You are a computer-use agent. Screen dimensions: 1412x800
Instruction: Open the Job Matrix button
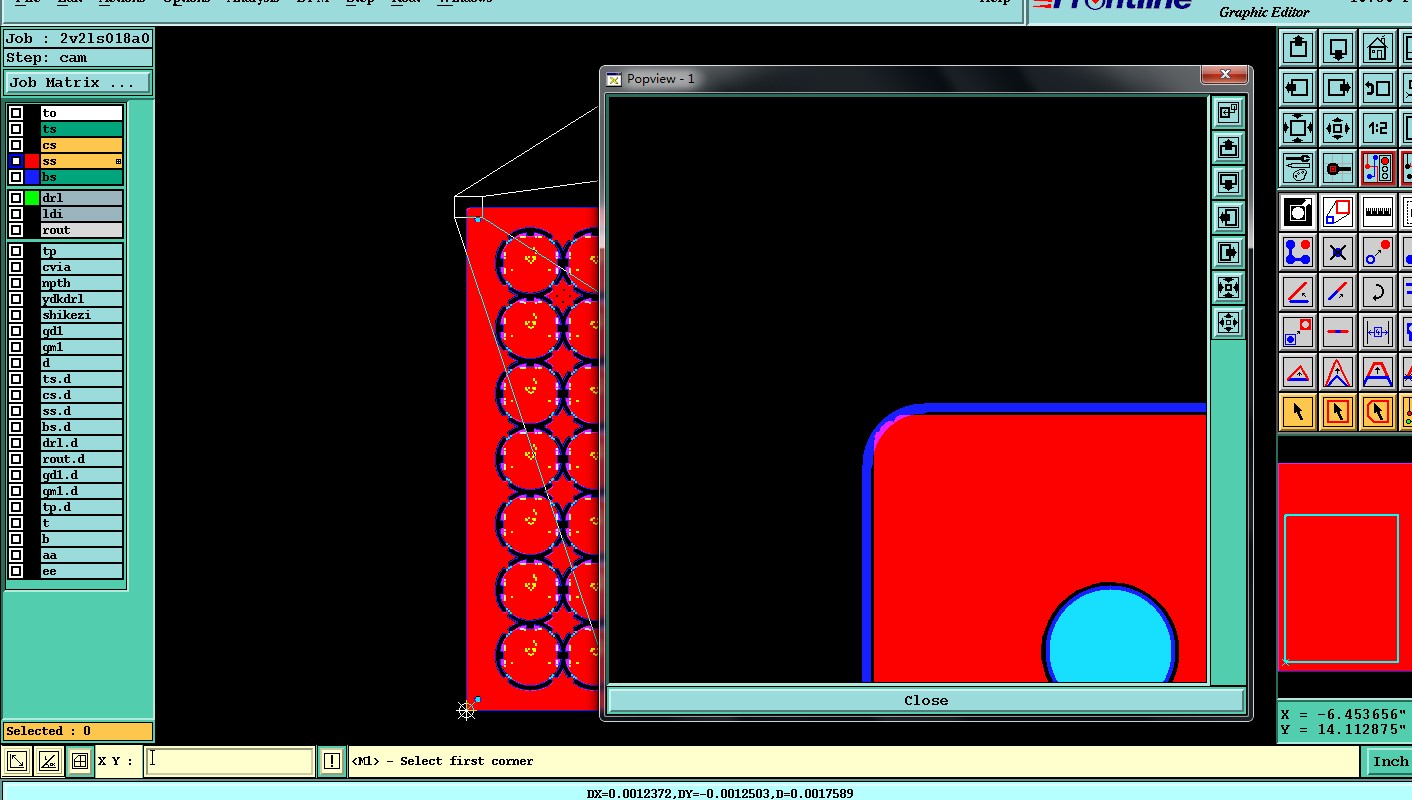77,83
